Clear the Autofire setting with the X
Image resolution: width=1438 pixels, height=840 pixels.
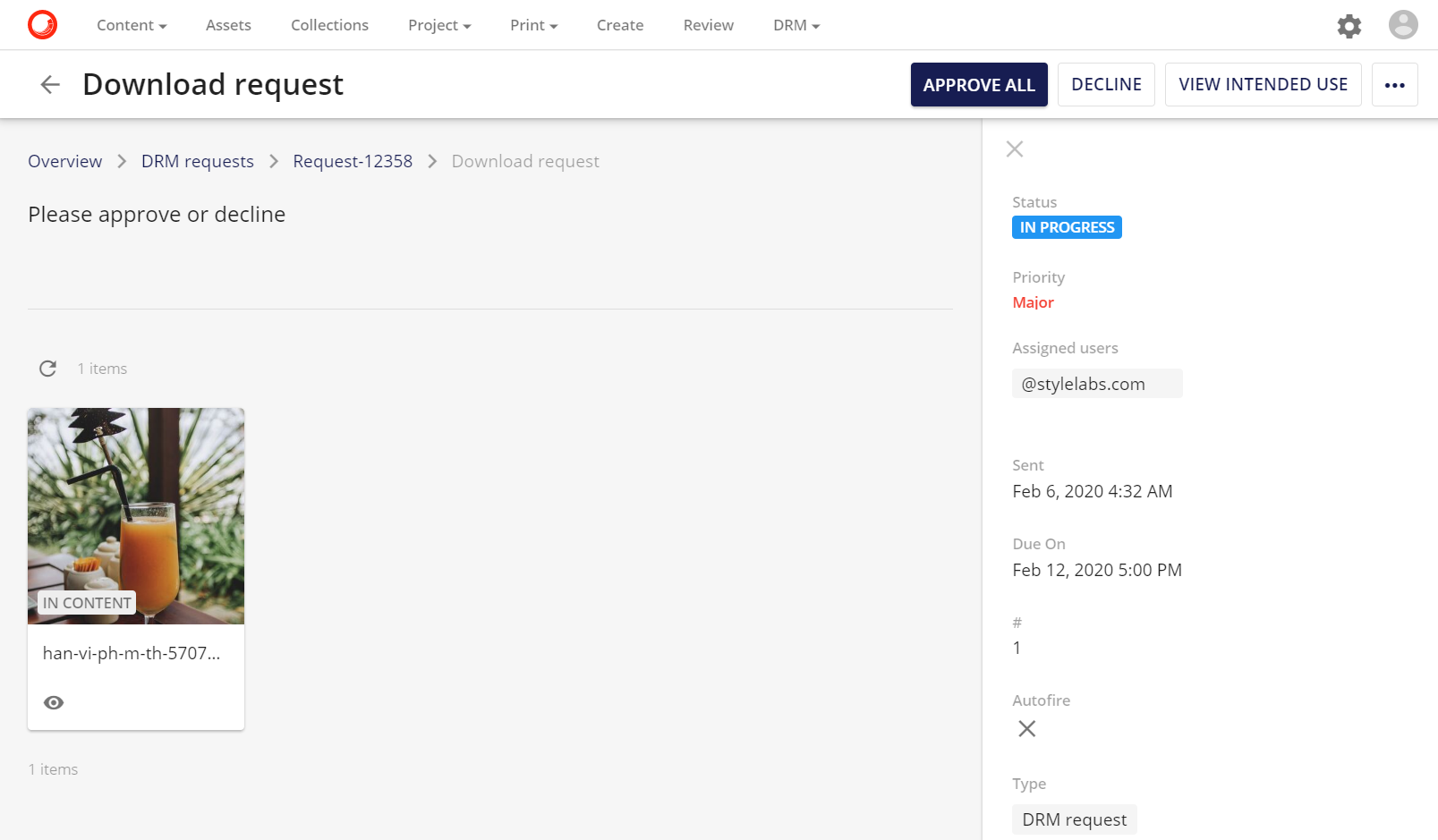tap(1025, 729)
